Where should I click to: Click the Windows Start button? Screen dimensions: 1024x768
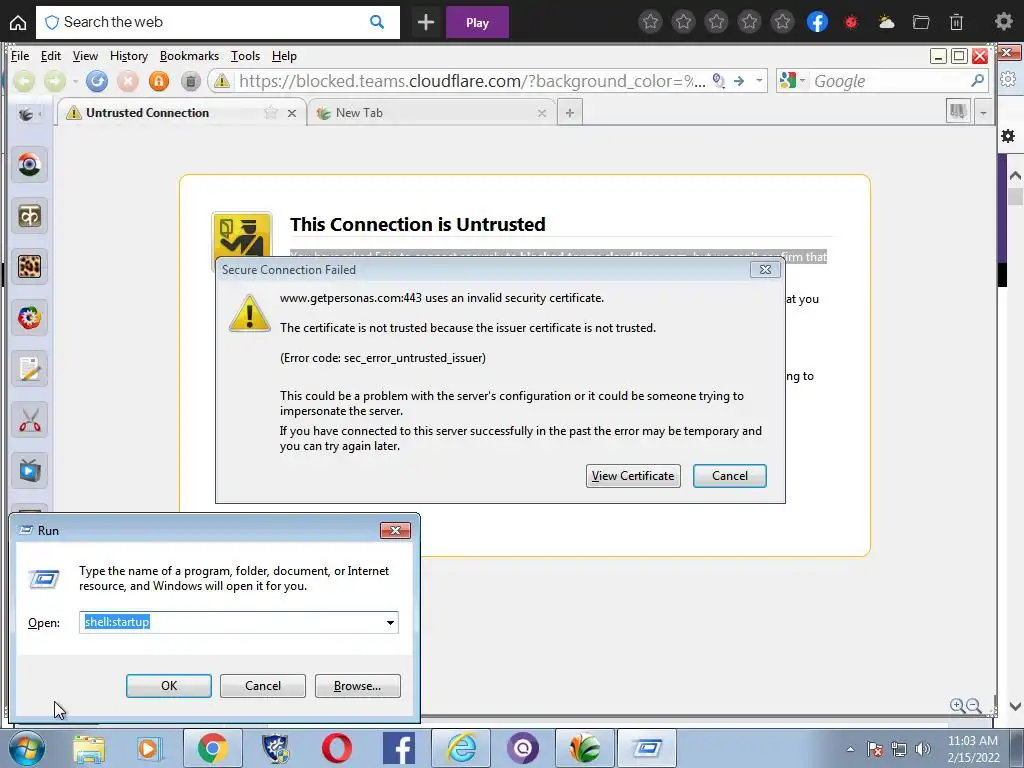(26, 748)
